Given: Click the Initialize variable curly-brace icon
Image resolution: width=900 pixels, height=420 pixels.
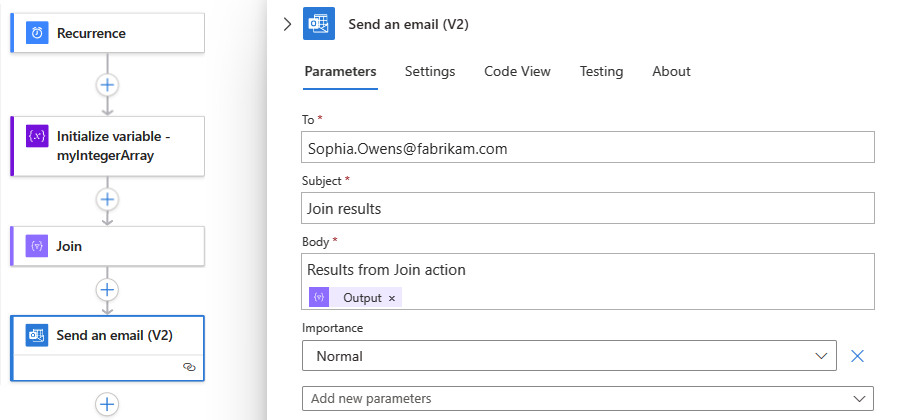Looking at the screenshot, I should 37,136.
